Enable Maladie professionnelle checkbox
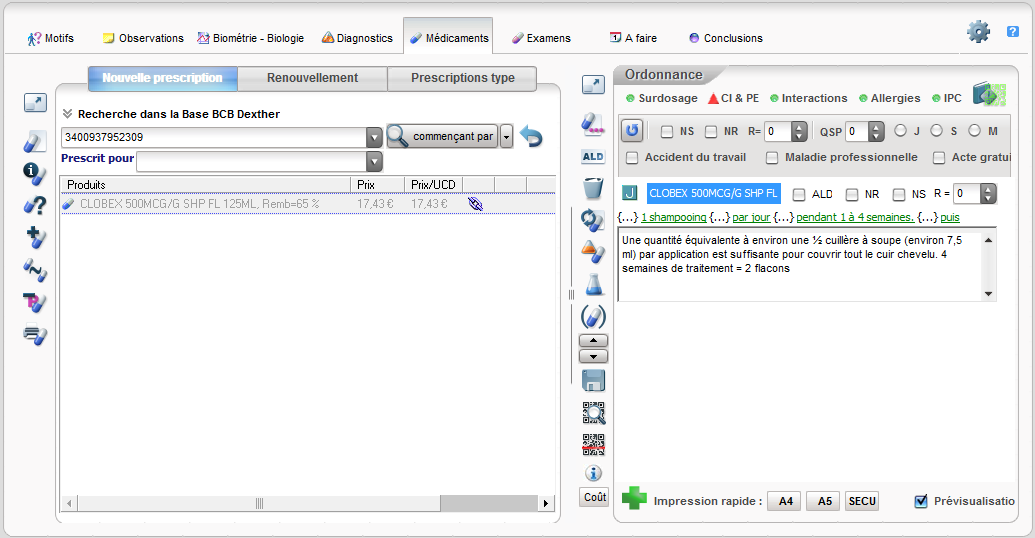The width and height of the screenshot is (1035, 538). click(x=772, y=157)
